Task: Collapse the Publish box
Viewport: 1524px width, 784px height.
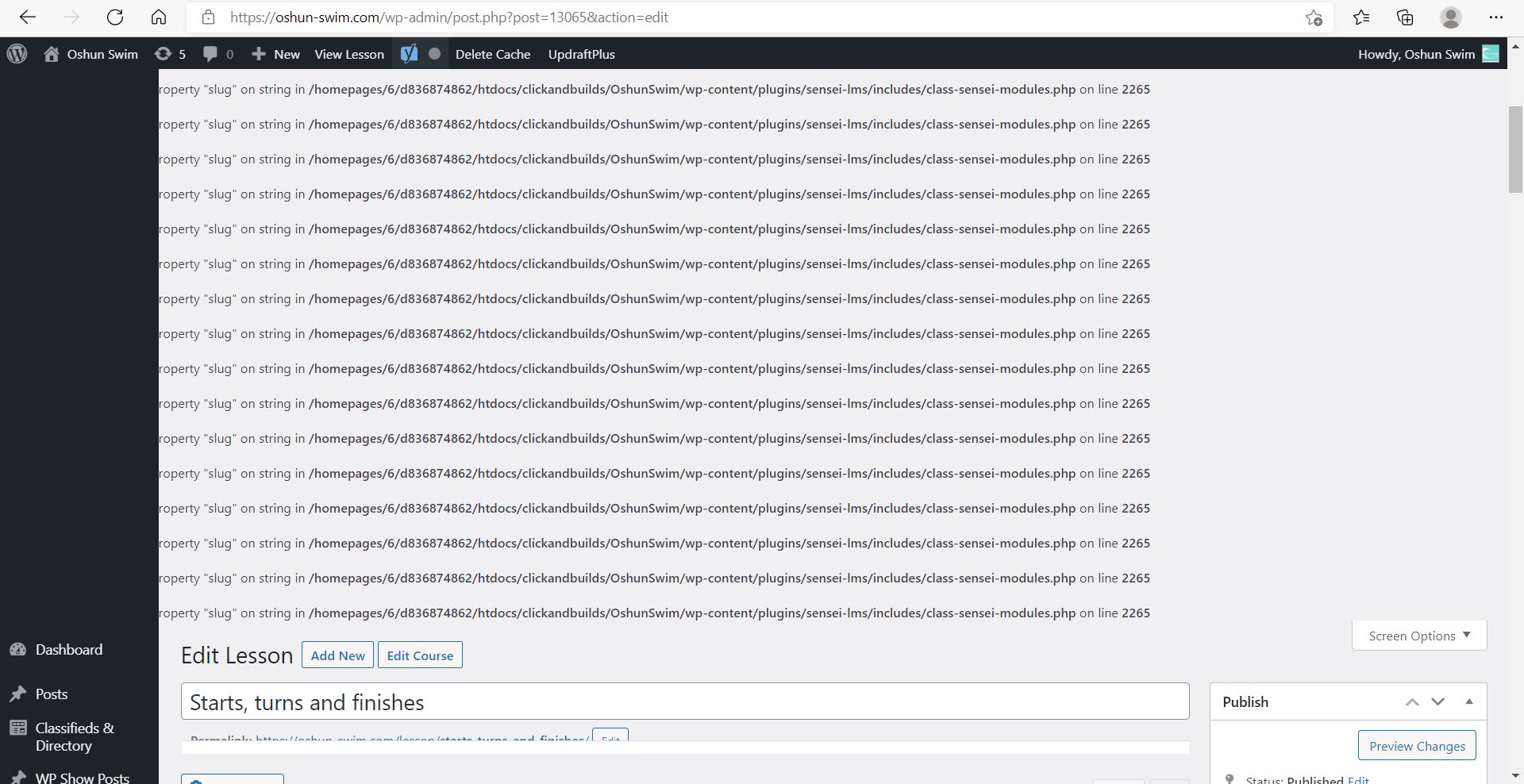Action: [x=1469, y=701]
